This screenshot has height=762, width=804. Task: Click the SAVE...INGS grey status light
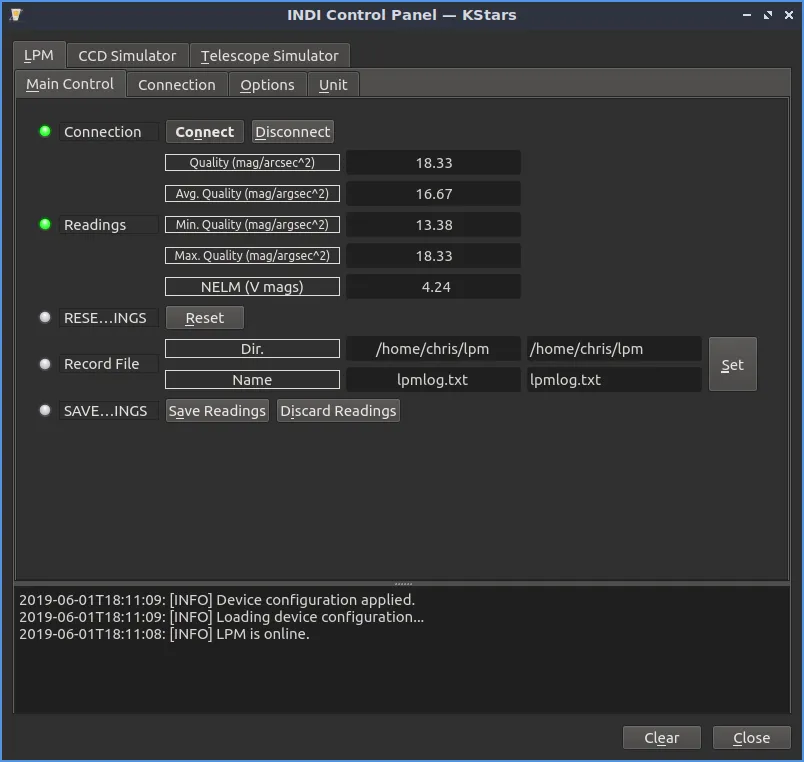click(x=45, y=410)
